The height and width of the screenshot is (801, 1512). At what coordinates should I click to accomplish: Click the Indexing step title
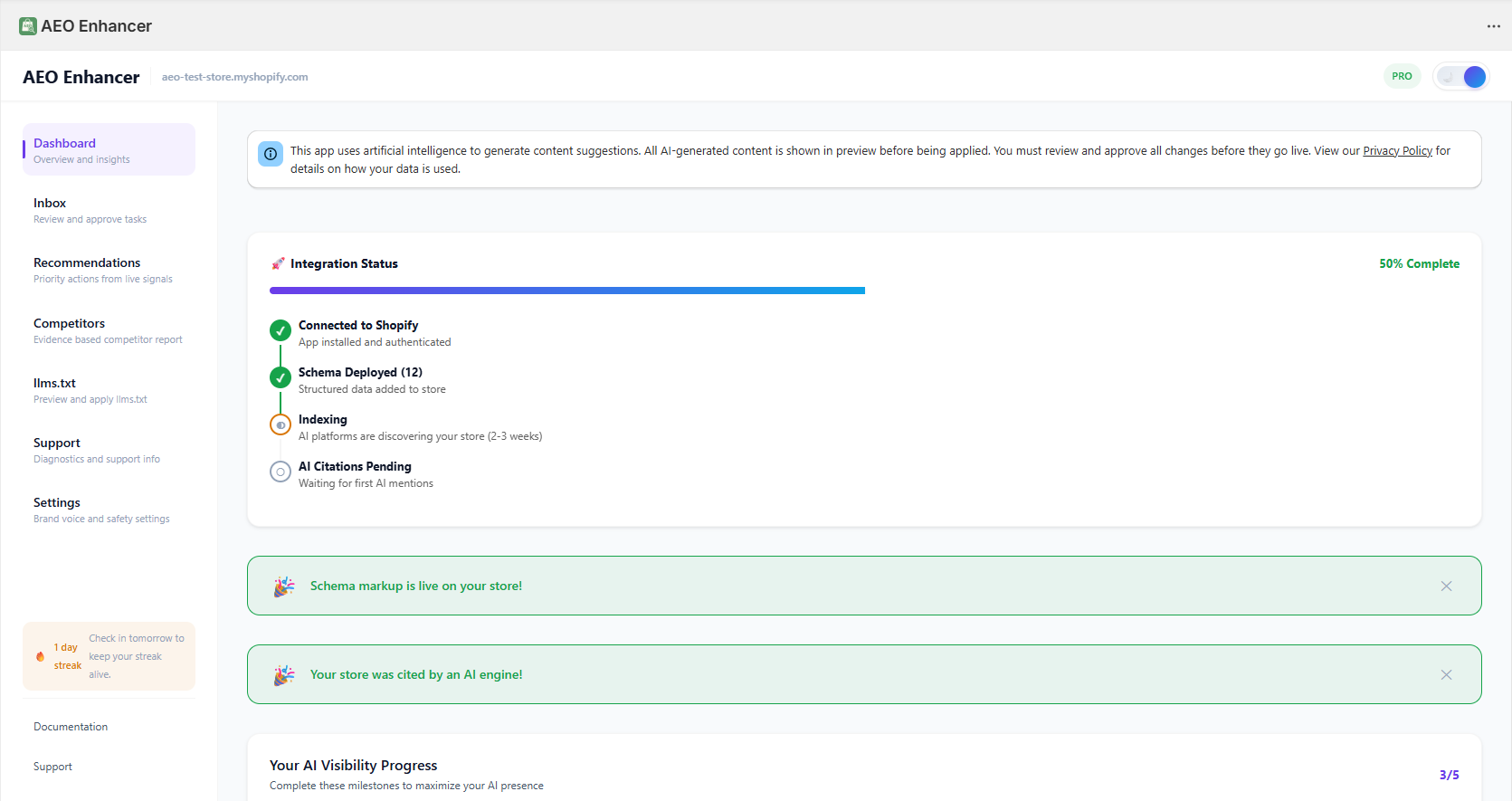pyautogui.click(x=323, y=419)
